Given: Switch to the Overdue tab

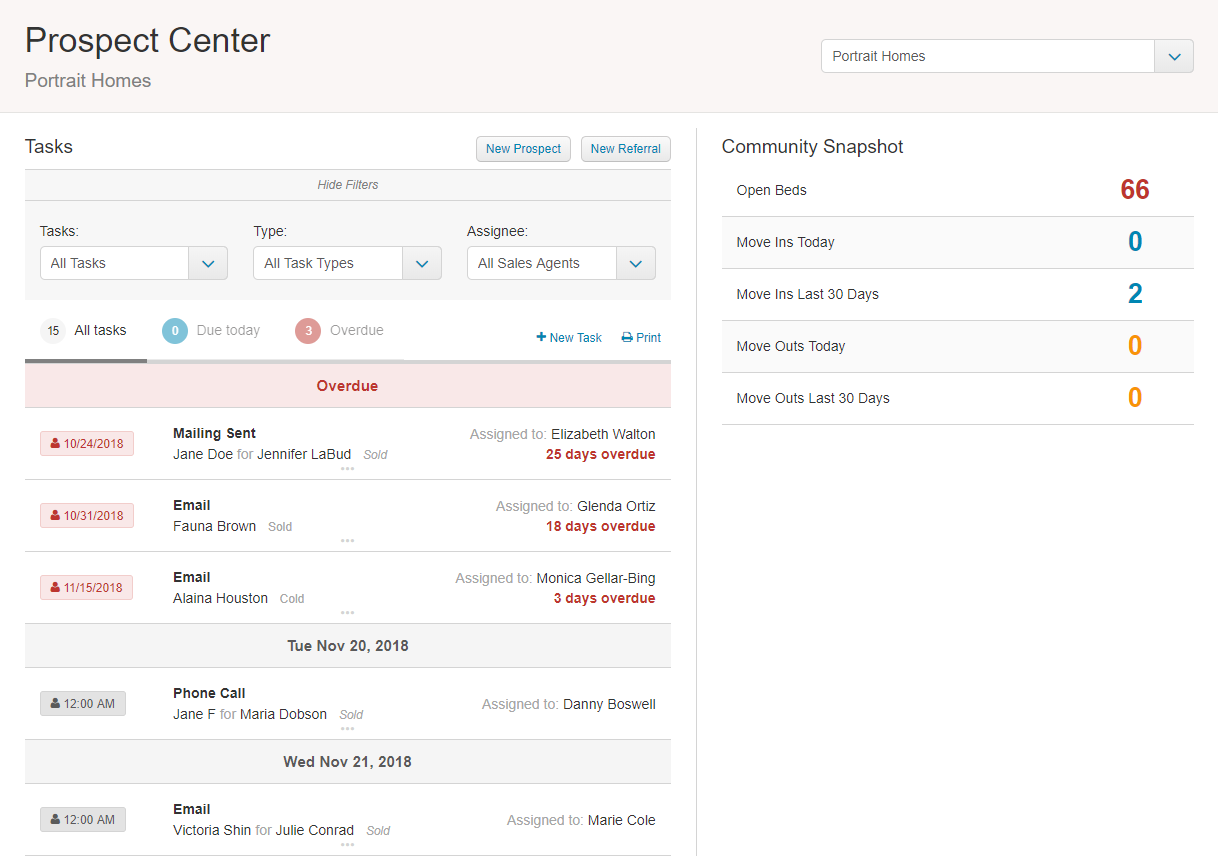Looking at the screenshot, I should (340, 331).
